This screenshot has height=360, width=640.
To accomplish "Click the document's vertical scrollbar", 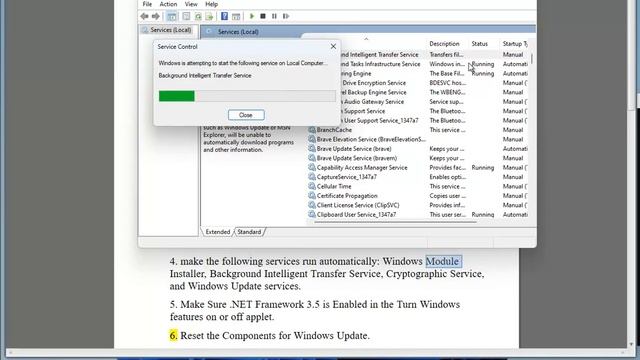I will click(631, 55).
